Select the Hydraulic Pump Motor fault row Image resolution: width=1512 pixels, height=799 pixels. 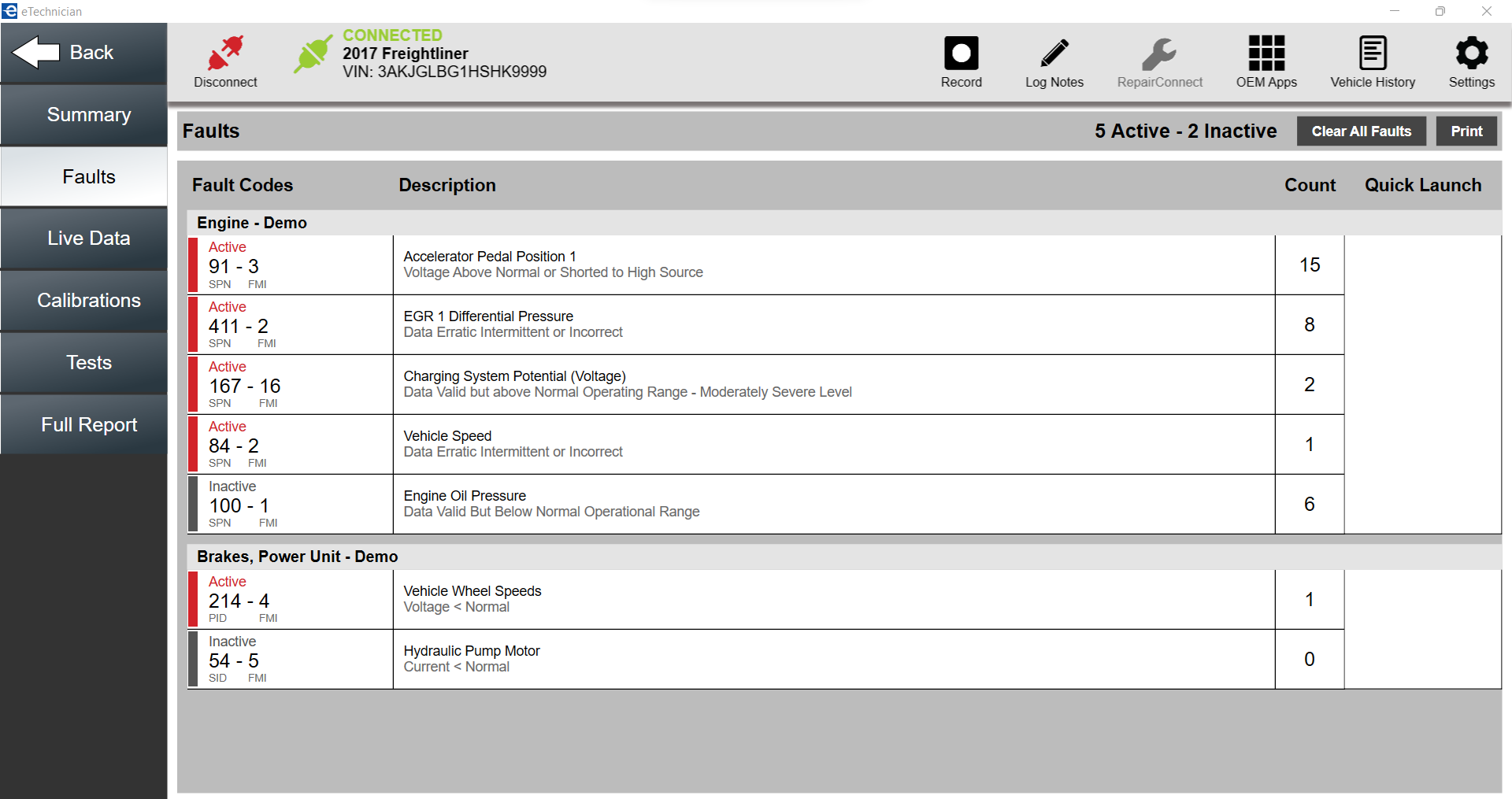point(472,659)
